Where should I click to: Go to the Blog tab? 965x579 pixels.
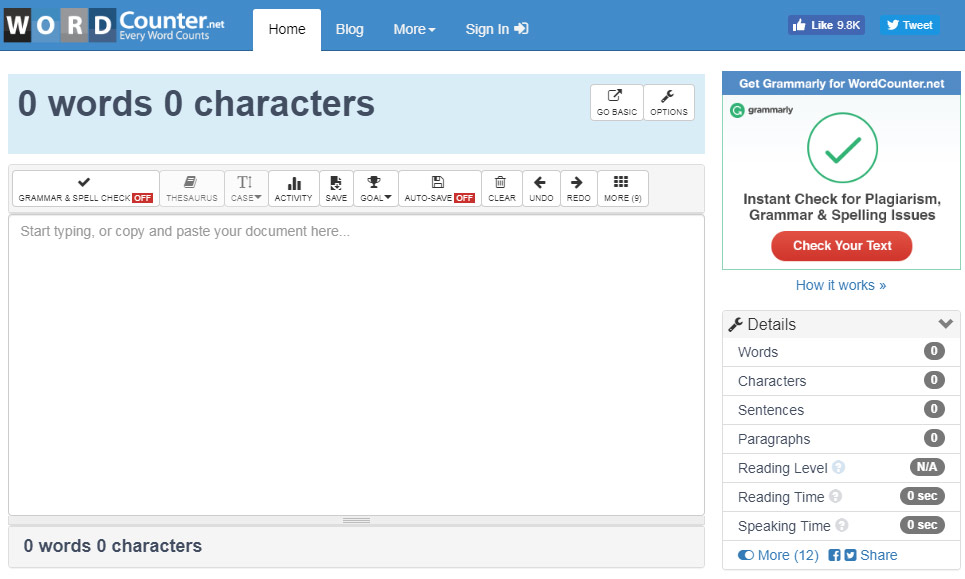(x=350, y=29)
